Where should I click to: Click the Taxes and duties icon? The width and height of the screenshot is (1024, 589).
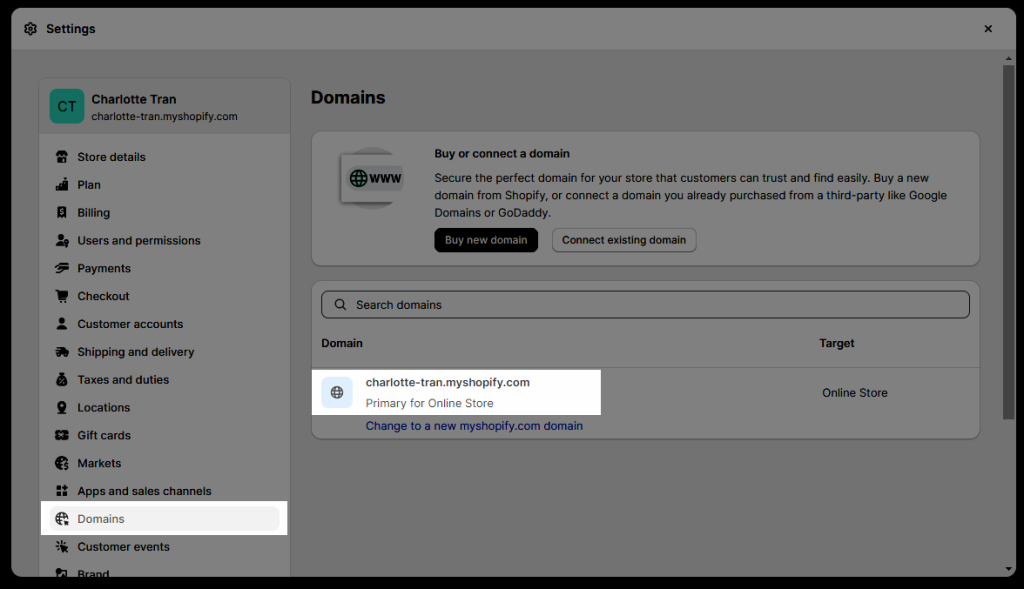(62, 379)
